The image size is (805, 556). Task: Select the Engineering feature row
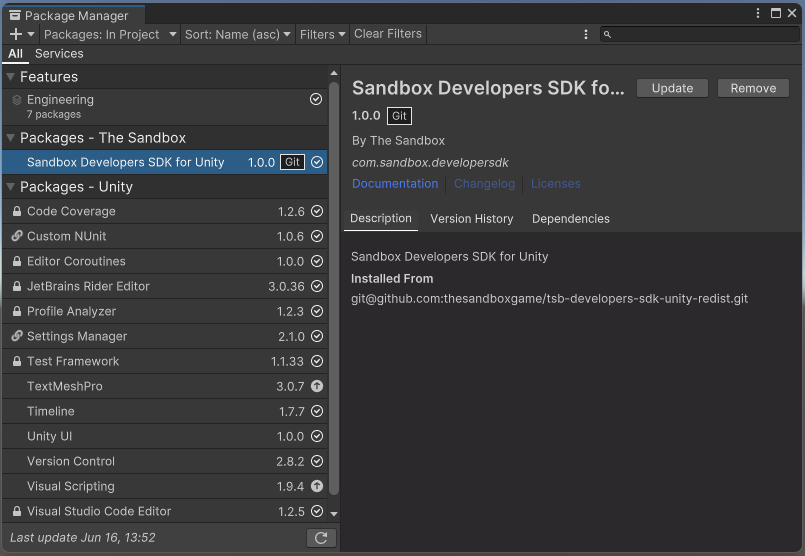tap(165, 107)
